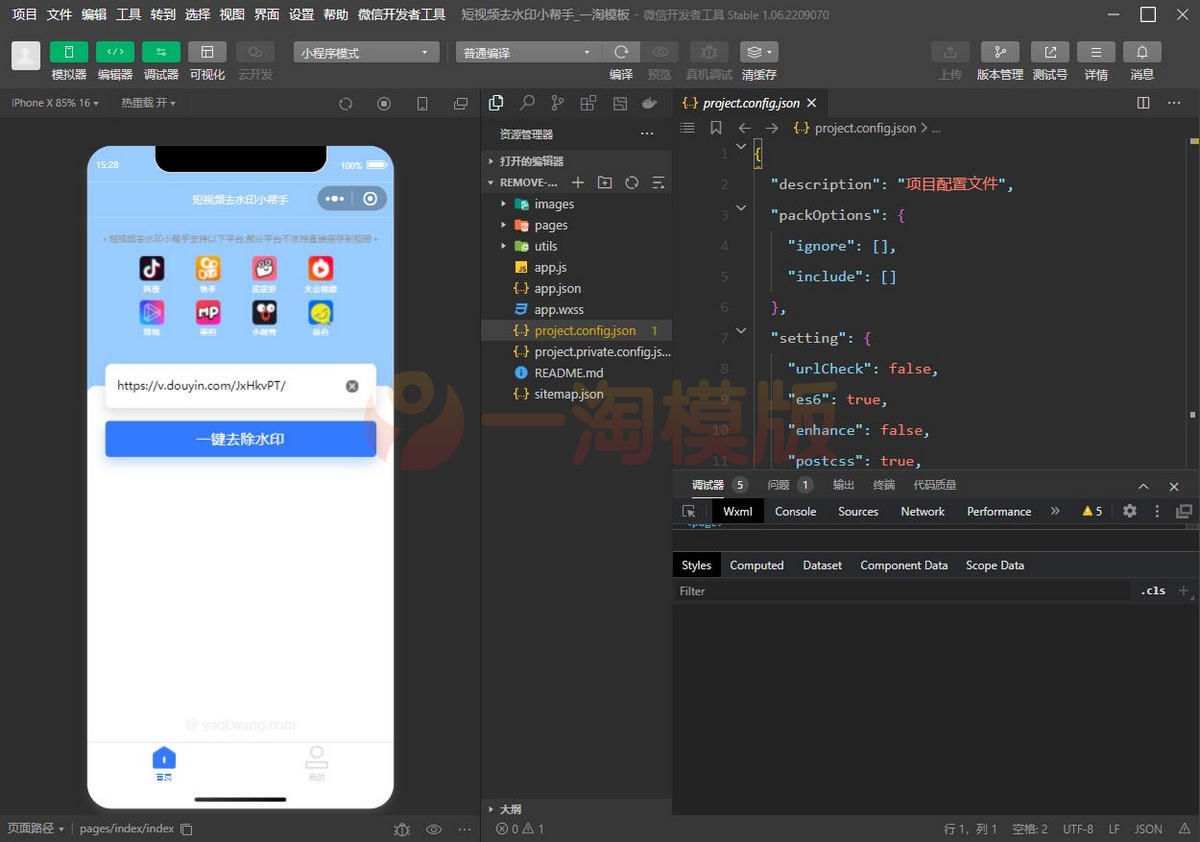Screen dimensions: 1200x842
Task: Click the Cloud Development (云开发) icon
Action: 255,52
